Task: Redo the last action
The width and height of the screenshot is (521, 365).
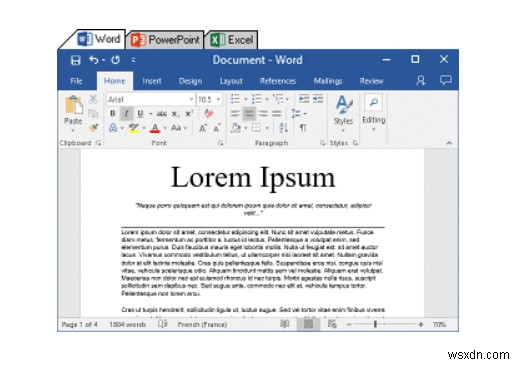Action: click(x=115, y=60)
